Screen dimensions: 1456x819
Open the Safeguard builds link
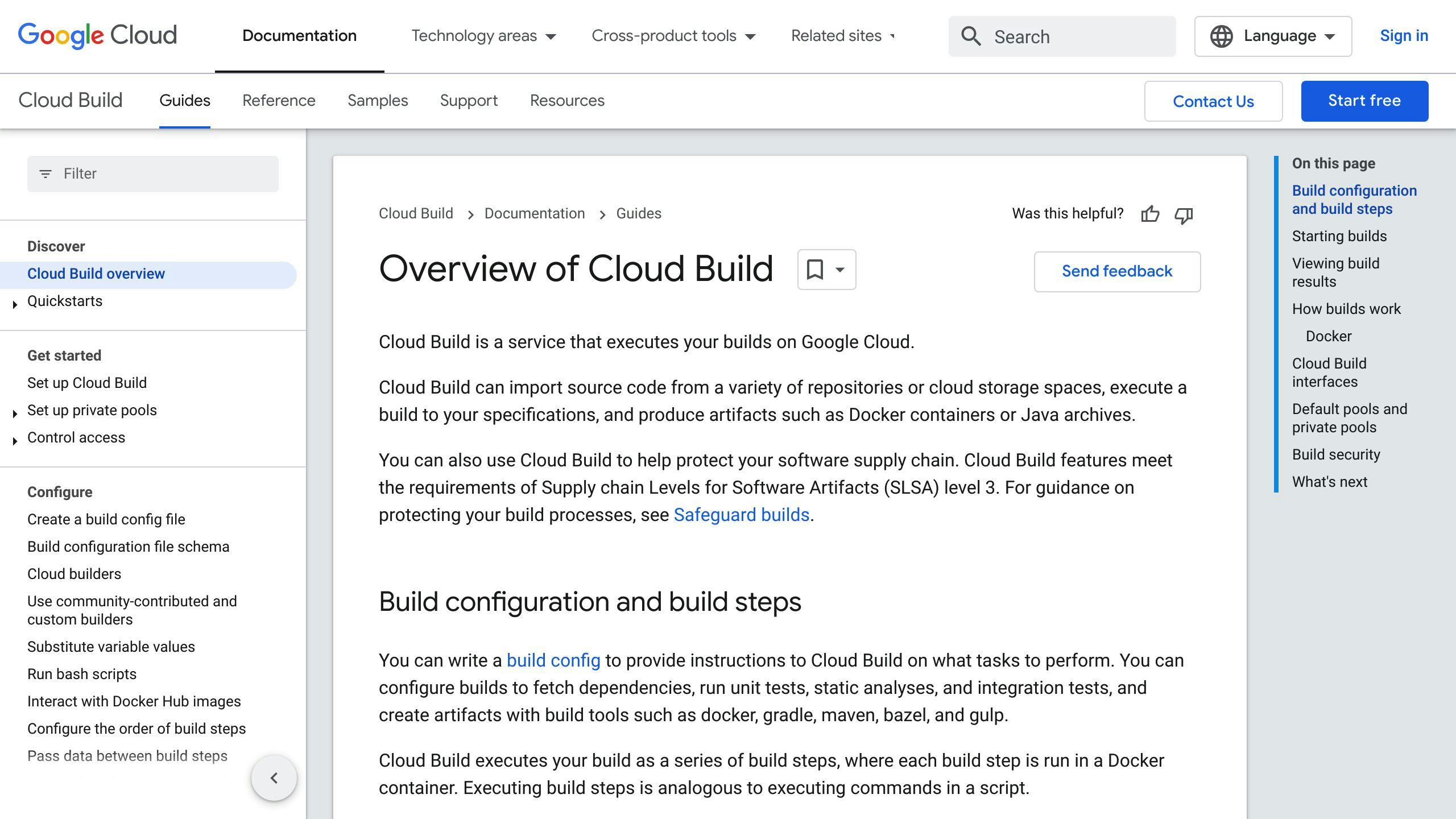(741, 515)
